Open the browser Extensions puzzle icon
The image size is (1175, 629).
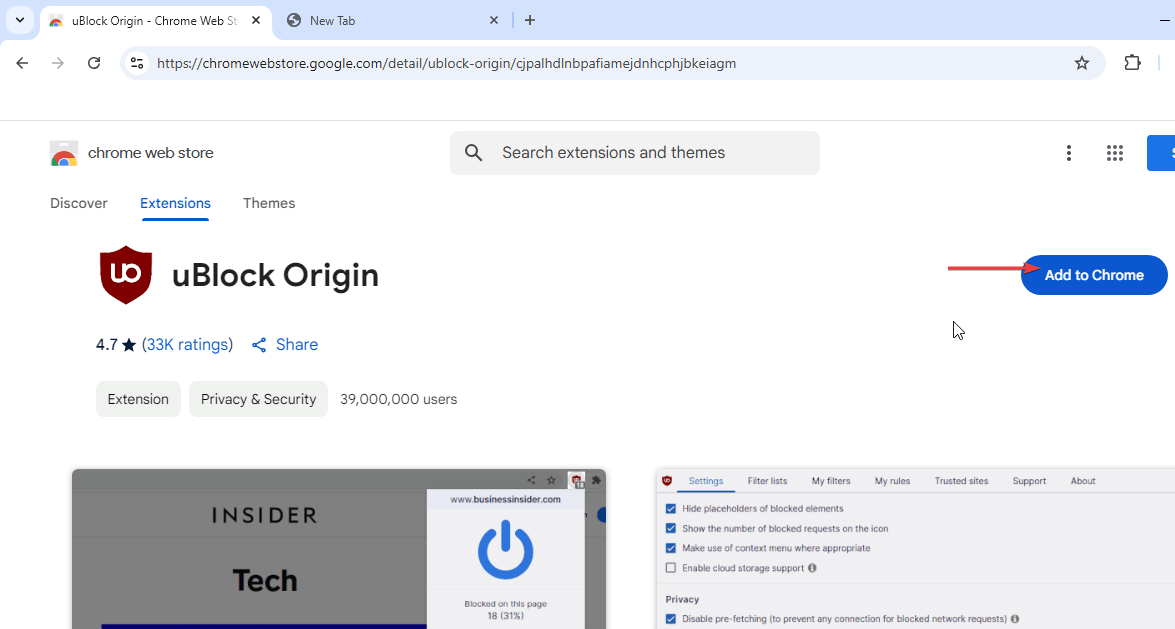(1132, 63)
